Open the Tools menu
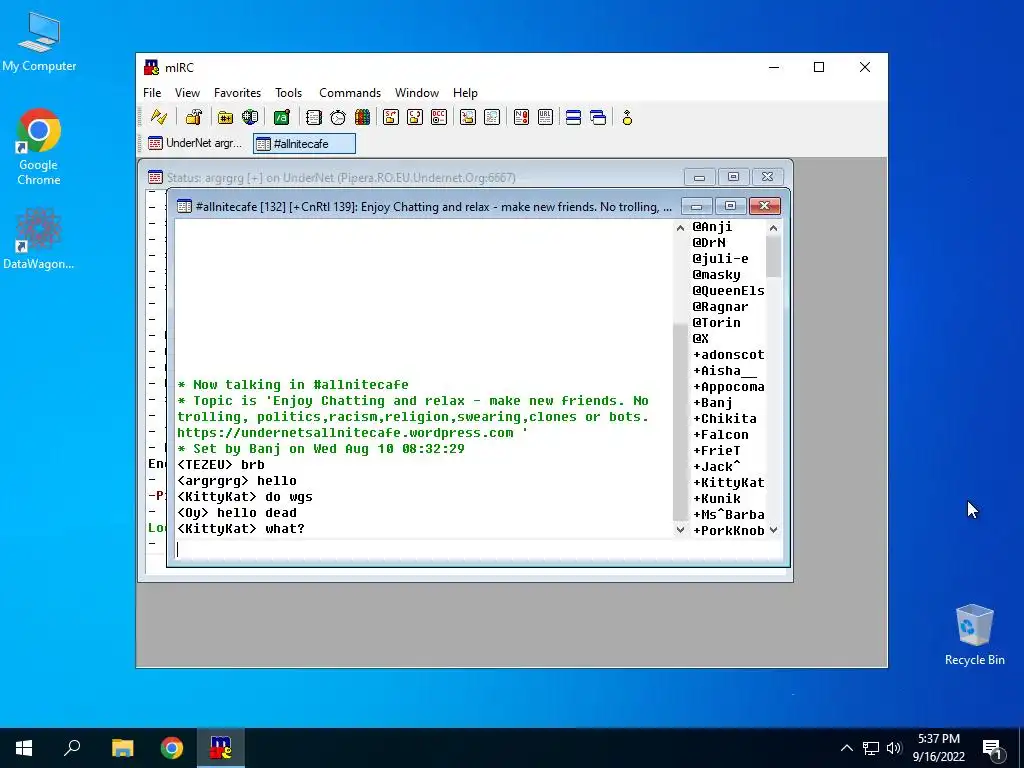 pos(288,93)
